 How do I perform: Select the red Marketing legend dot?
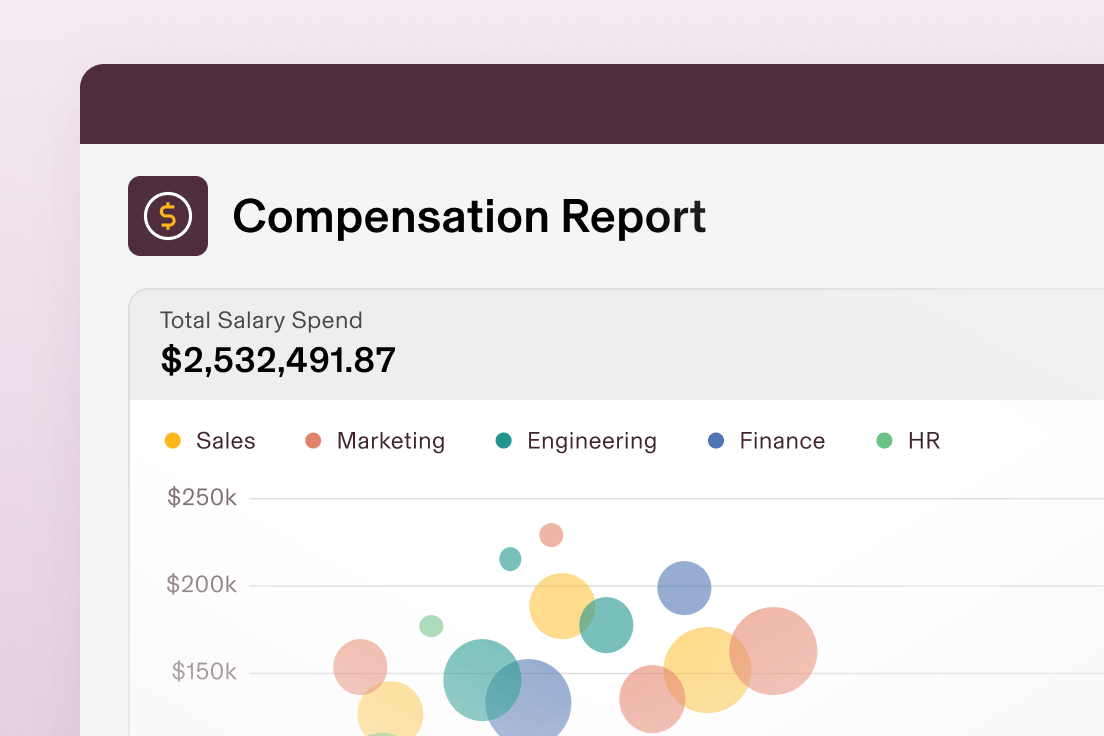[311, 440]
